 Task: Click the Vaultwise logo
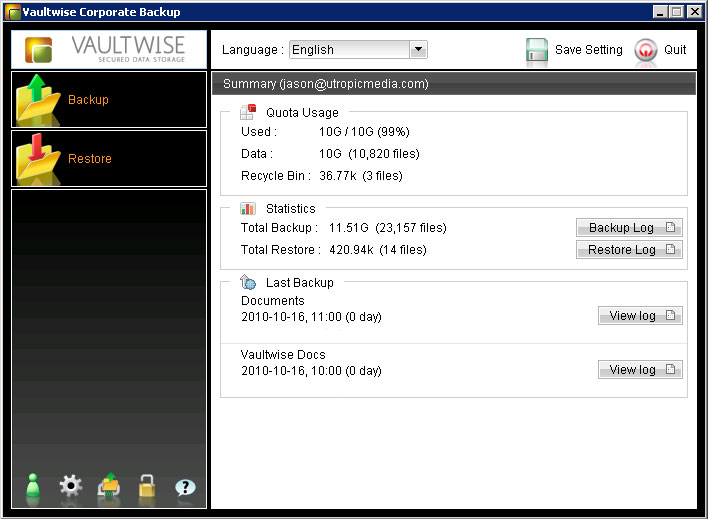pyautogui.click(x=109, y=49)
